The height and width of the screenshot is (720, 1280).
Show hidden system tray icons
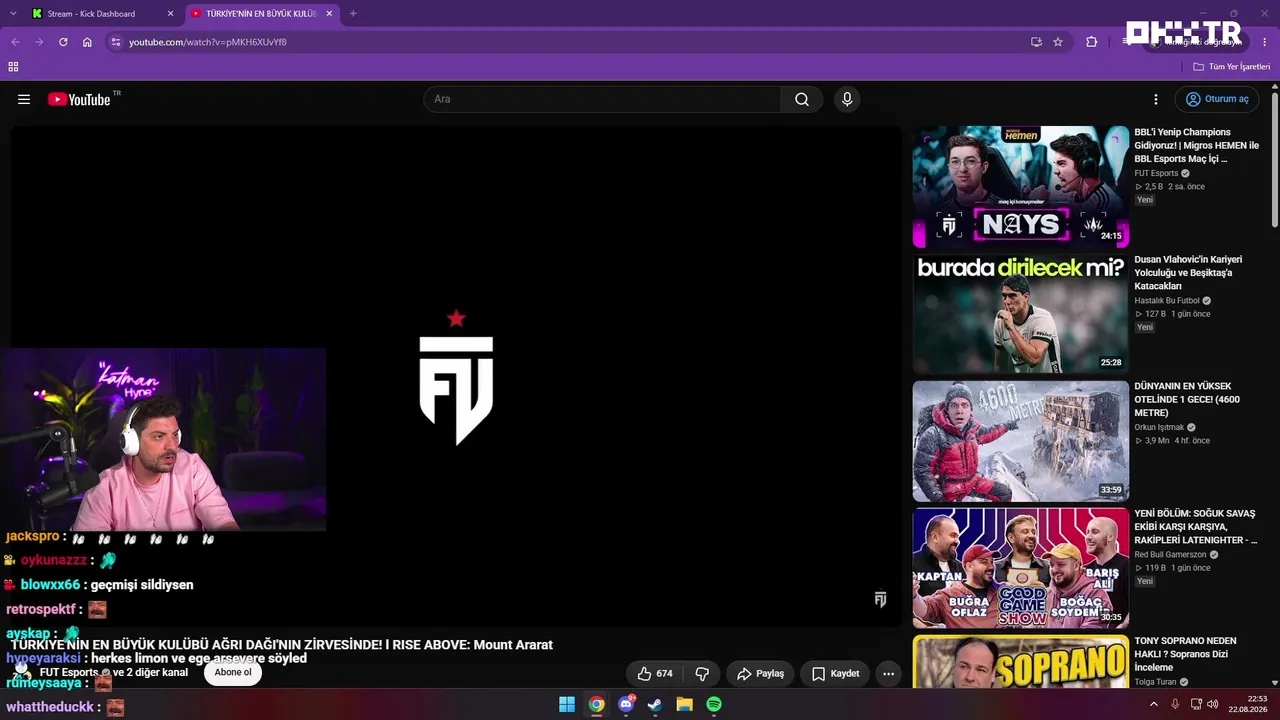[x=1153, y=704]
